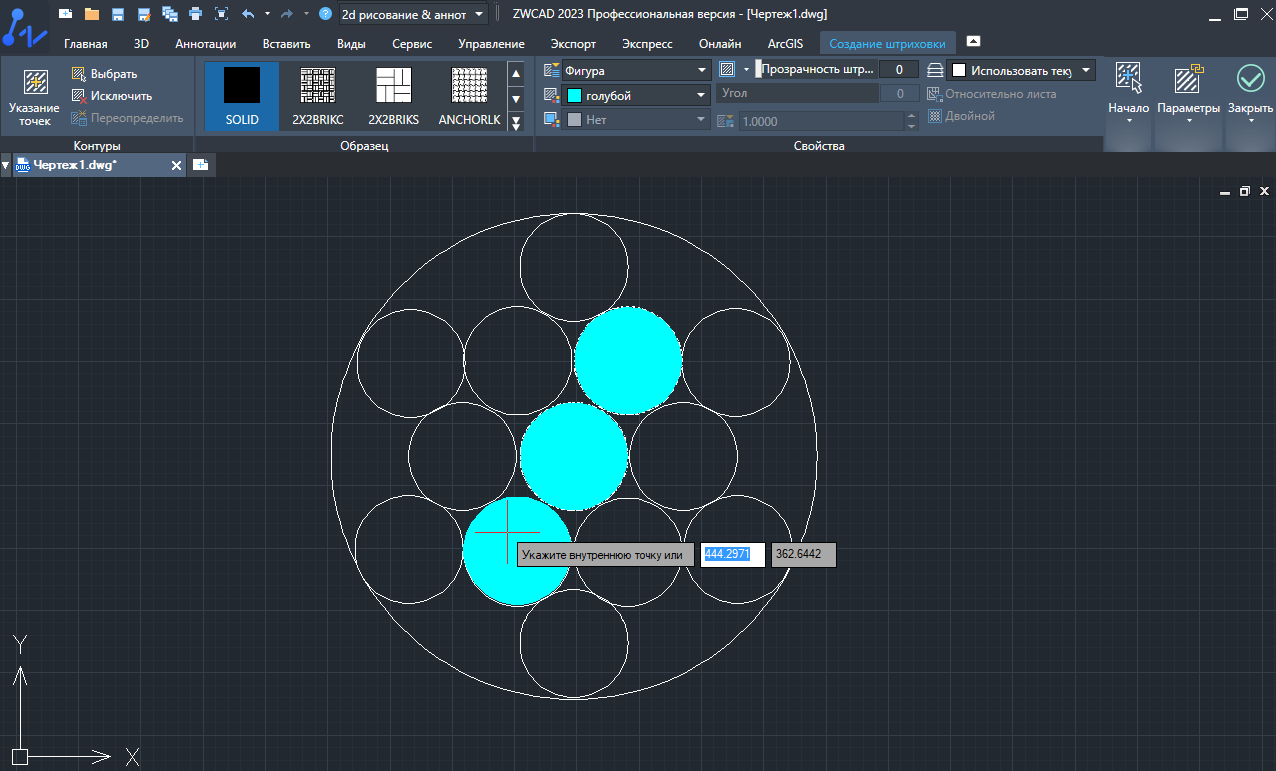Open the голубой hatch color dropdown
The width and height of the screenshot is (1276, 771).
(636, 95)
